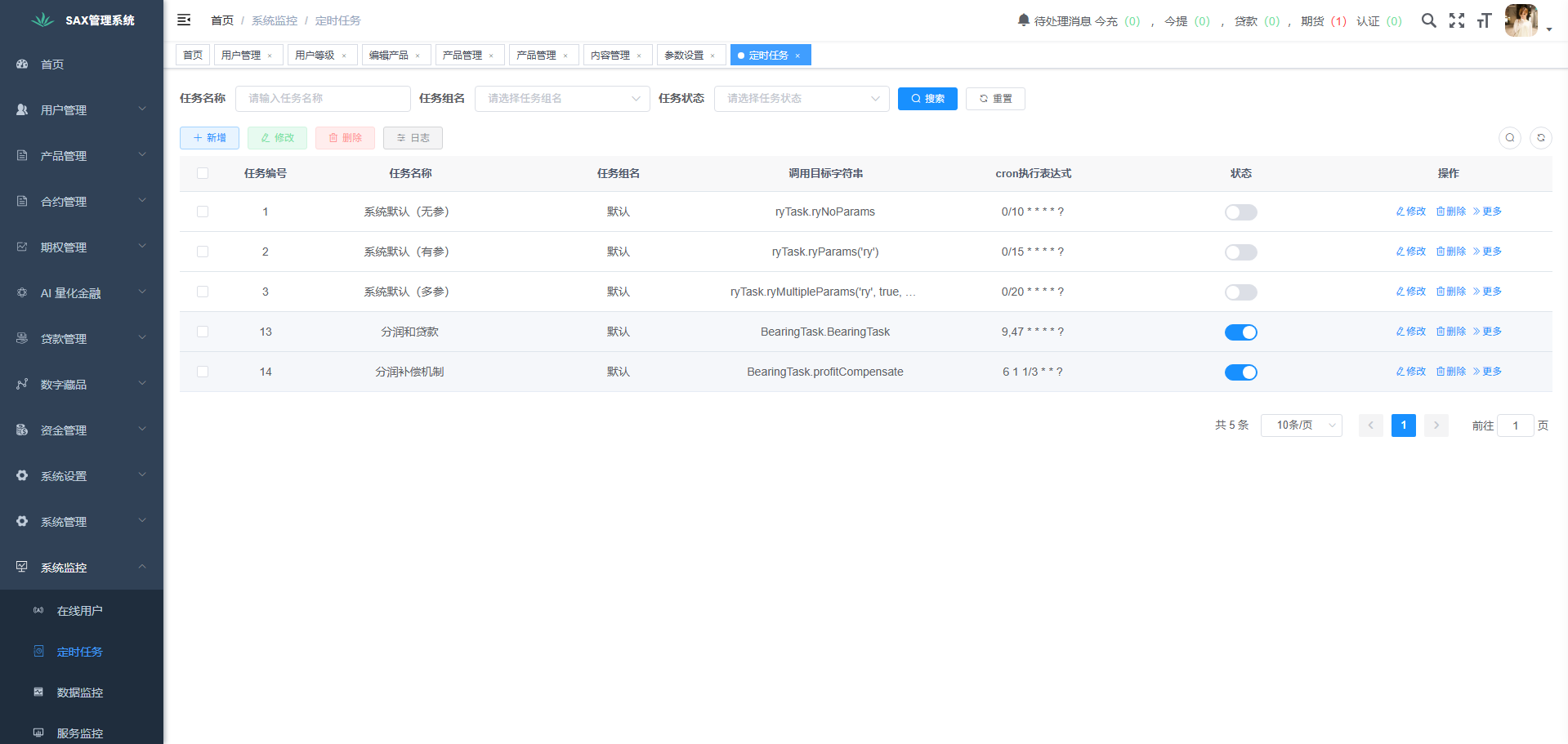Collapse sidebar with the hamburger icon

(x=184, y=20)
